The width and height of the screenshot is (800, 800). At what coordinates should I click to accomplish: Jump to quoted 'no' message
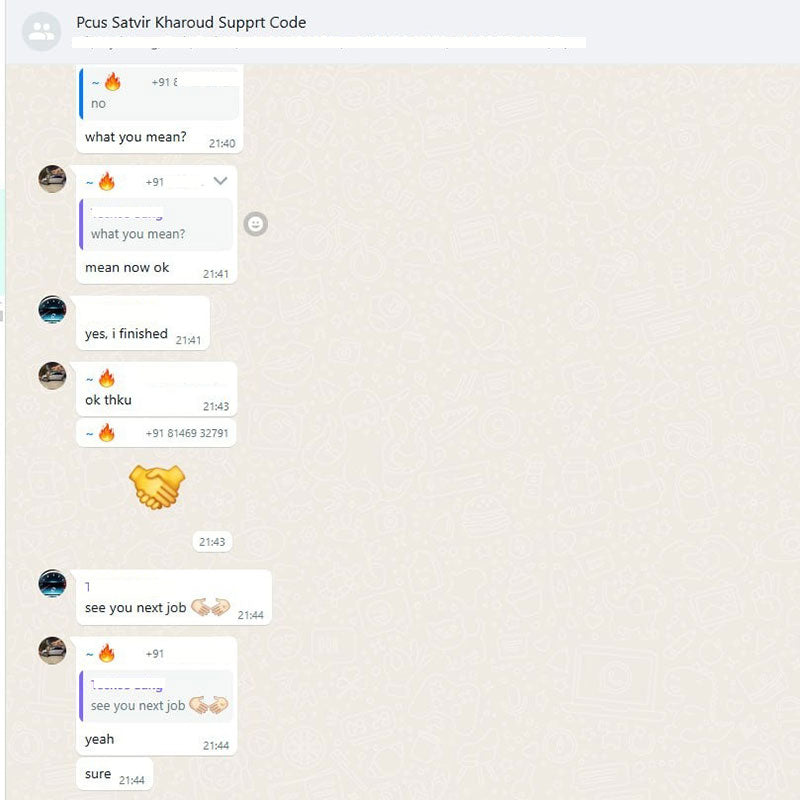point(159,94)
